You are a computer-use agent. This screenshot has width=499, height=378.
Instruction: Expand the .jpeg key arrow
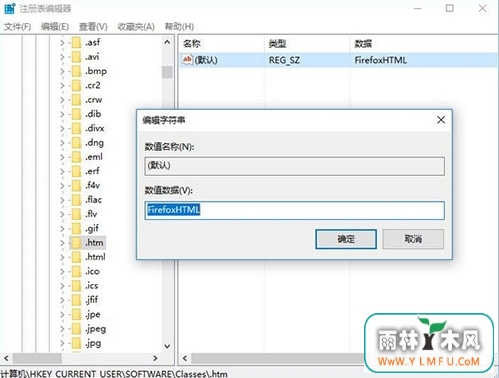[62, 329]
